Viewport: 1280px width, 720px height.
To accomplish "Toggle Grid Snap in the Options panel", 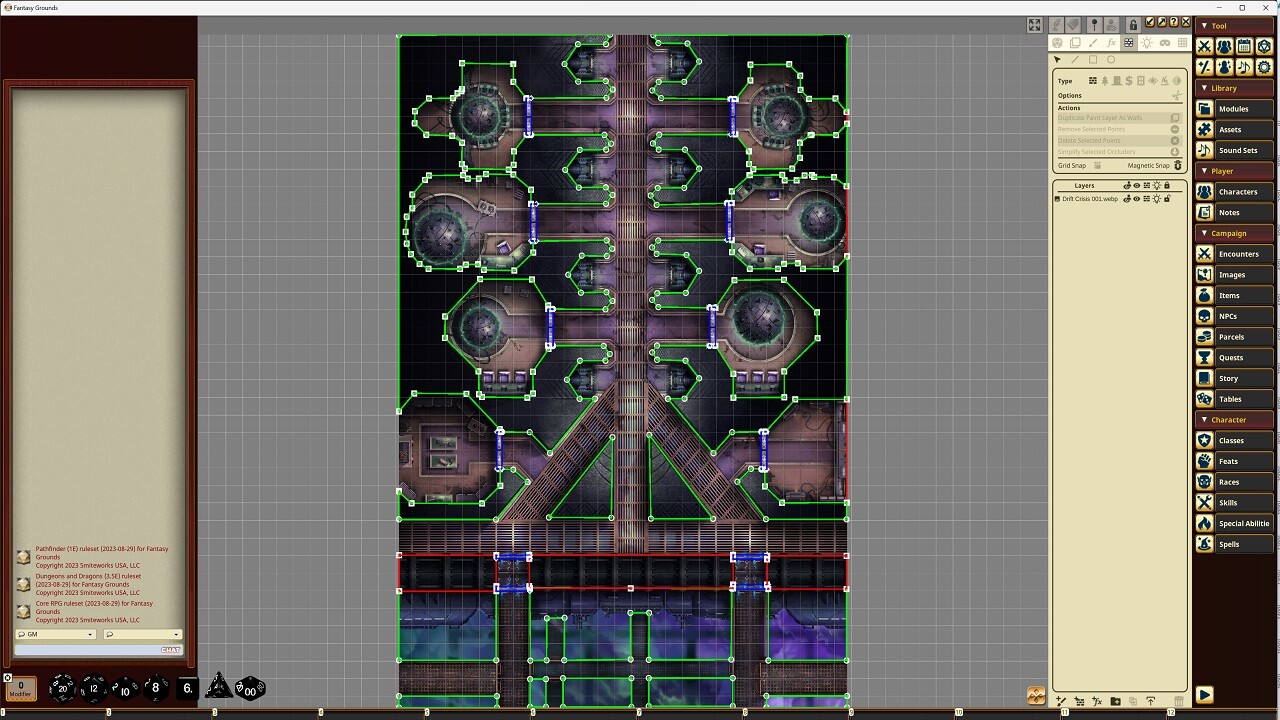I will tap(1098, 165).
